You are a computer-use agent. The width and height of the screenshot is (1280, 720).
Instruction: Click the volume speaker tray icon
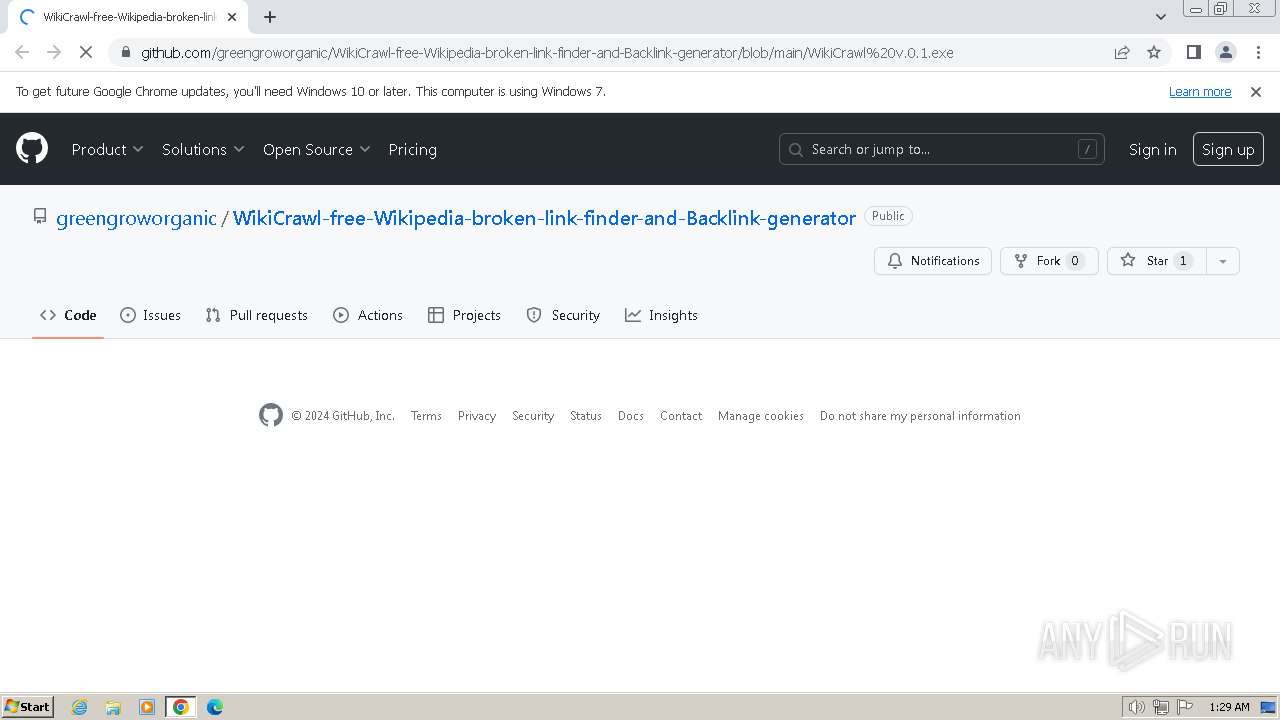(1137, 707)
